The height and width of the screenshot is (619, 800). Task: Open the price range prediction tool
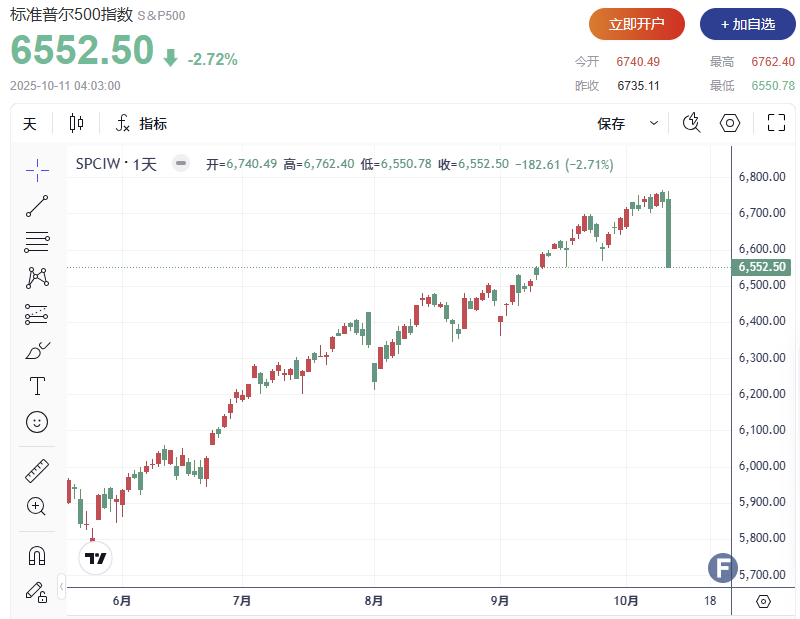pyautogui.click(x=37, y=314)
